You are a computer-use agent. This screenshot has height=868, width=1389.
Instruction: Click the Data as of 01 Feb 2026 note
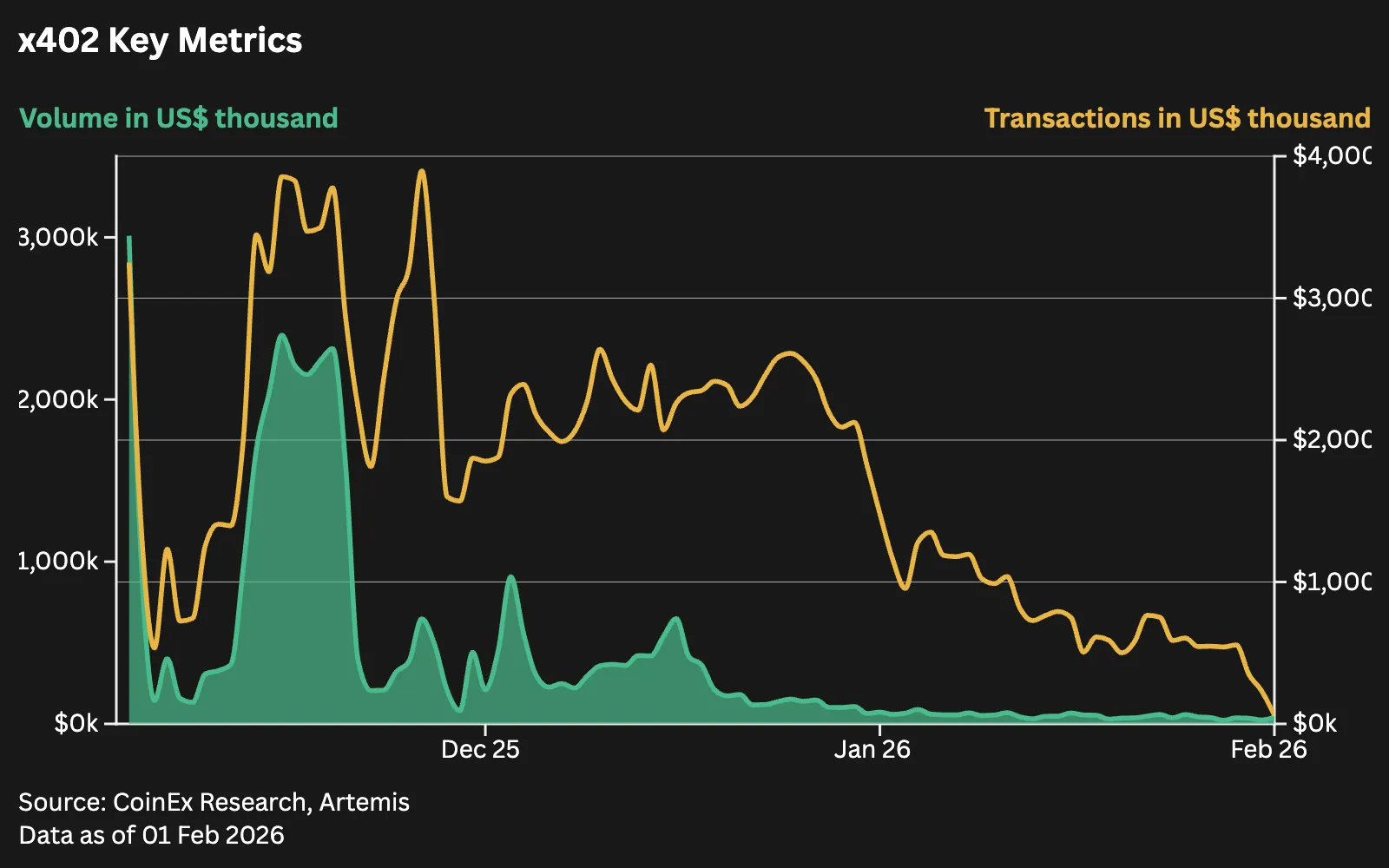point(151,835)
